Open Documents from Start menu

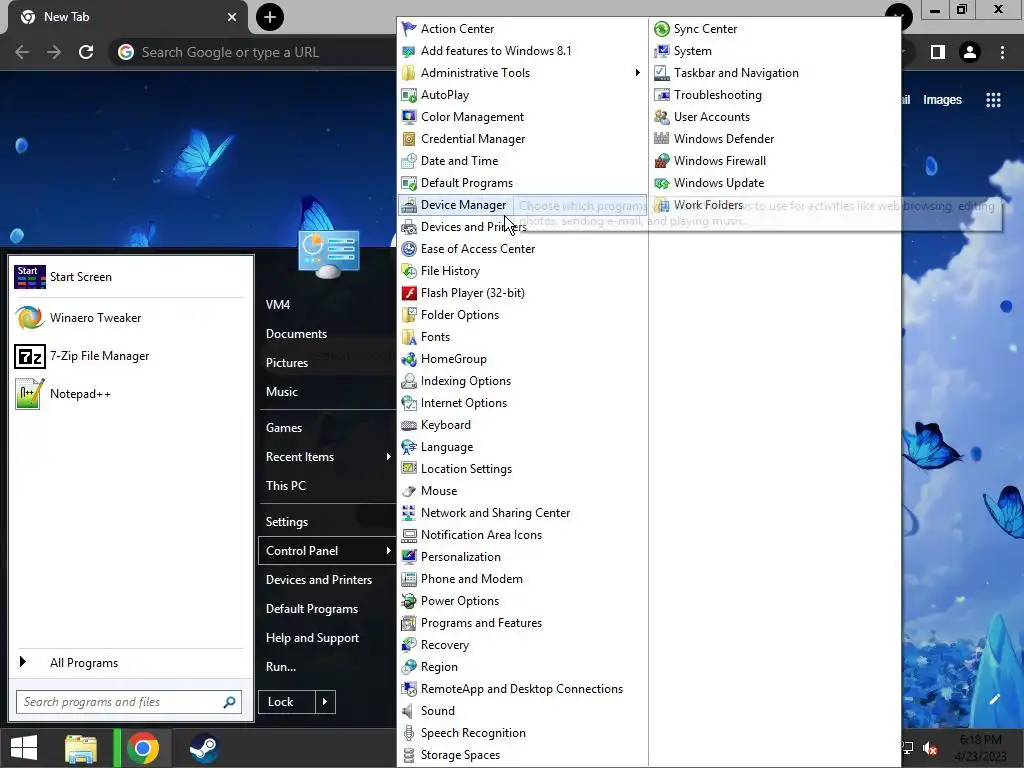click(x=296, y=334)
